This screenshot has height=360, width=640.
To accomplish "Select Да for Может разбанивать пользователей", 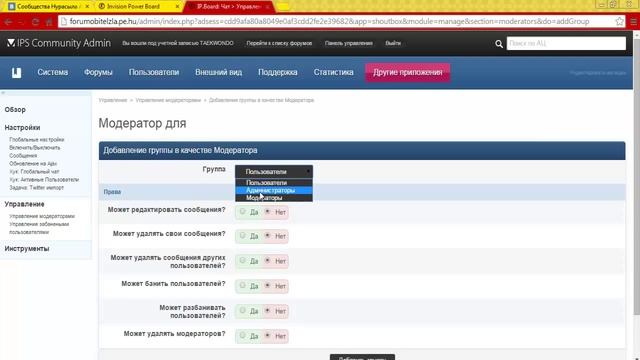I will 243,310.
